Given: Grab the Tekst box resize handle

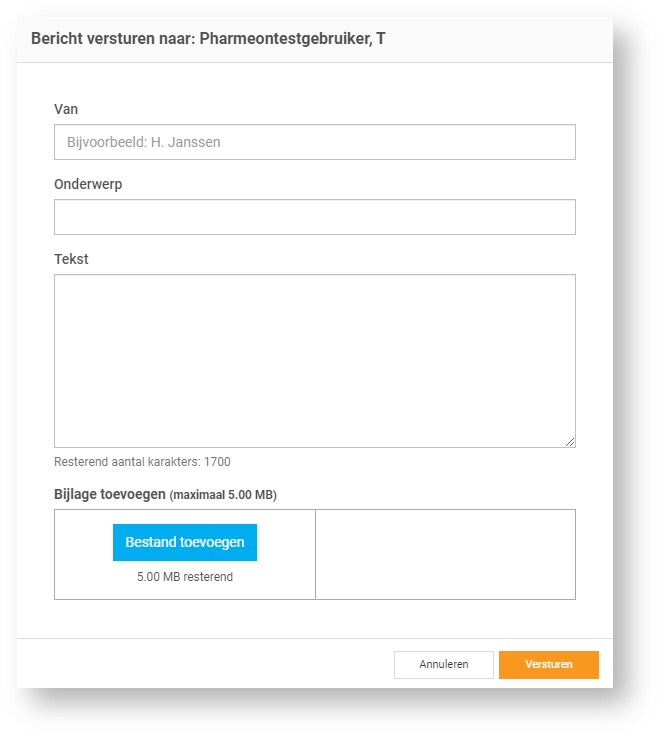Looking at the screenshot, I should pyautogui.click(x=570, y=441).
